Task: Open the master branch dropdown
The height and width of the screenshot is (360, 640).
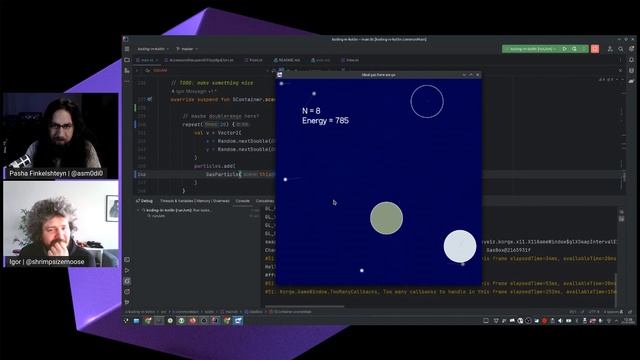Action: click(x=187, y=49)
